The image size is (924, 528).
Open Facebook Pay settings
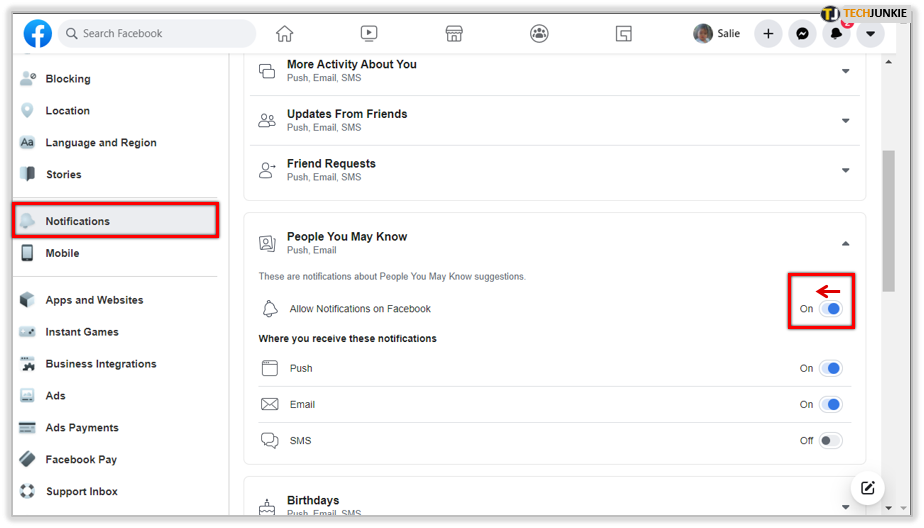coord(81,460)
